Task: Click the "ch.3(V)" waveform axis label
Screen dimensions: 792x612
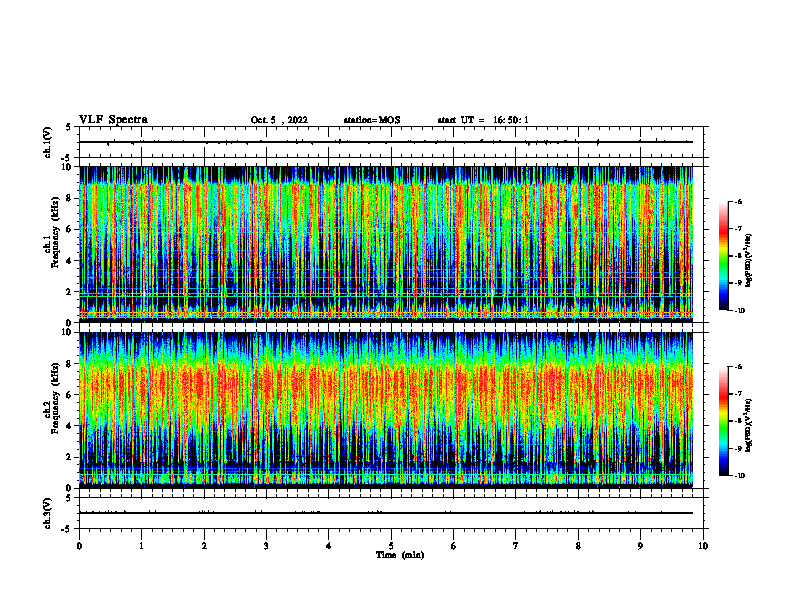Action: point(47,513)
